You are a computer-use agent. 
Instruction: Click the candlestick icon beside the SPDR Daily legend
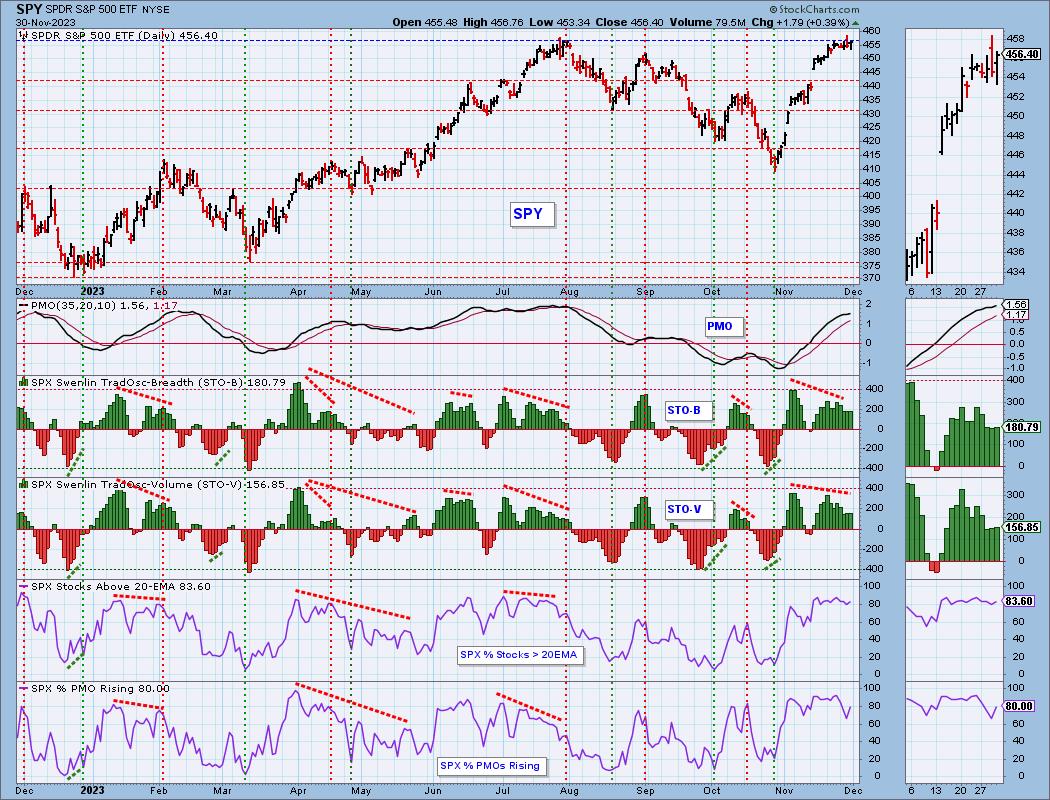coord(23,35)
